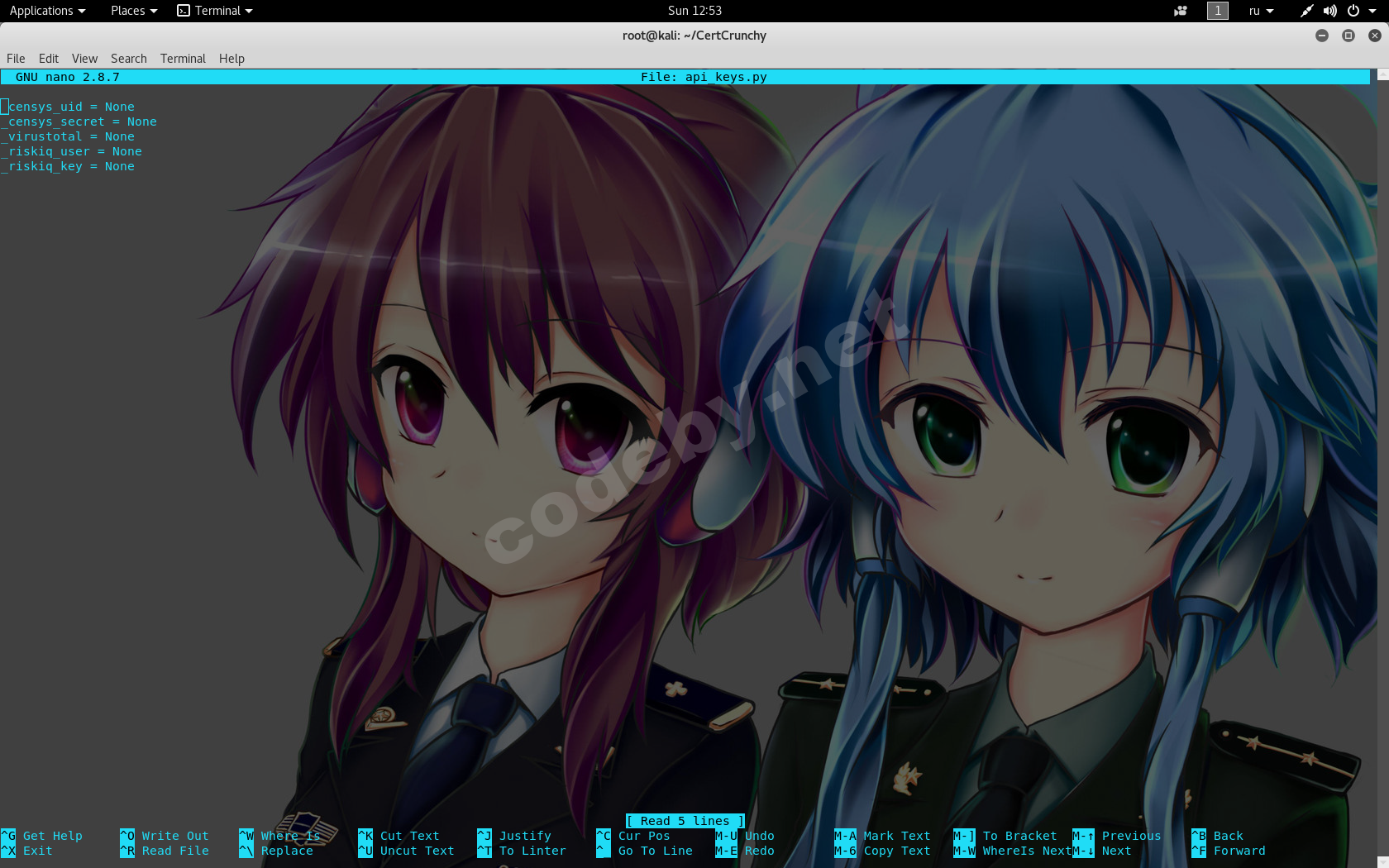Click the Justify shortcut label

[525, 836]
